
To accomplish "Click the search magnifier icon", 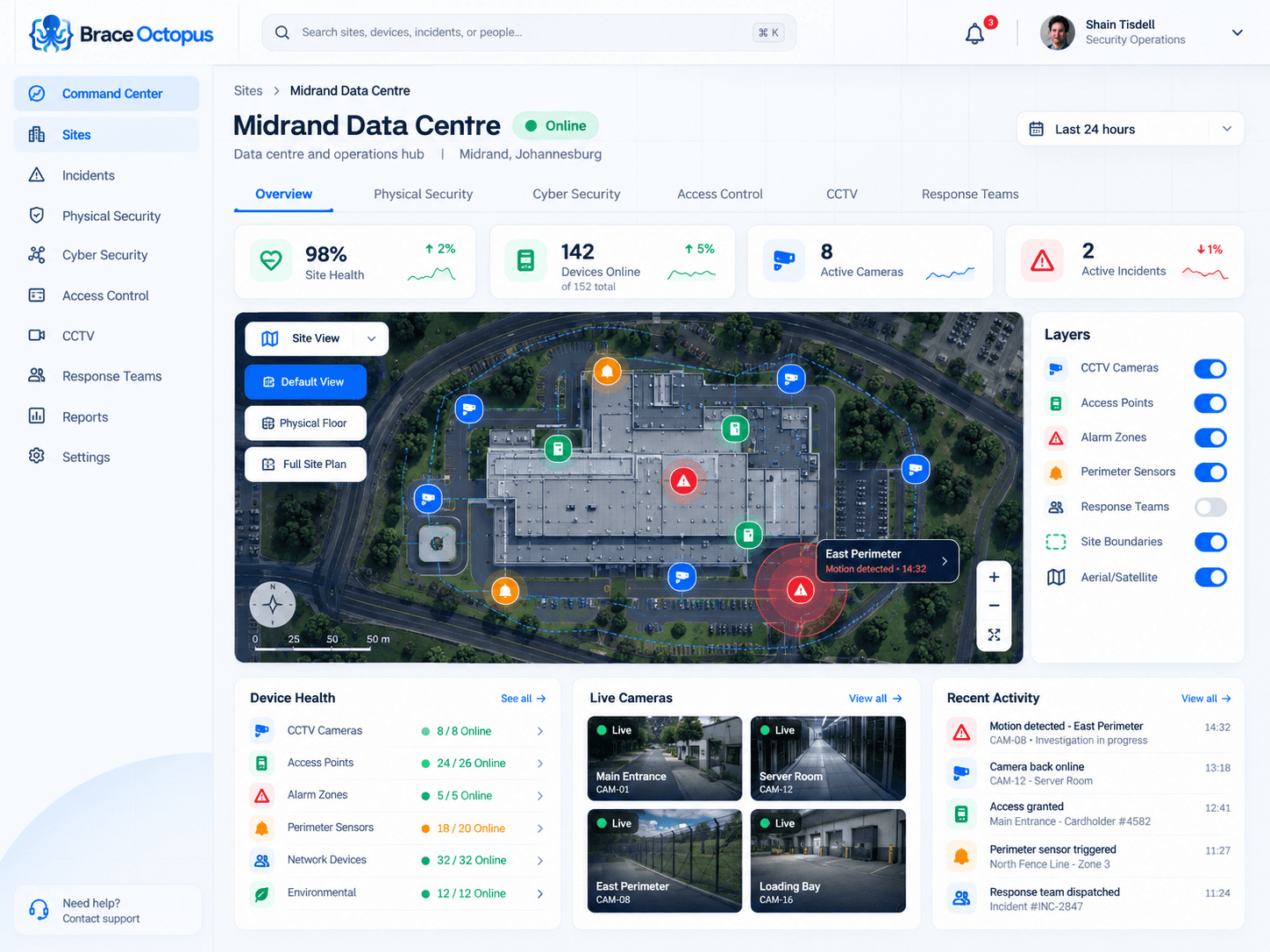I will point(282,32).
